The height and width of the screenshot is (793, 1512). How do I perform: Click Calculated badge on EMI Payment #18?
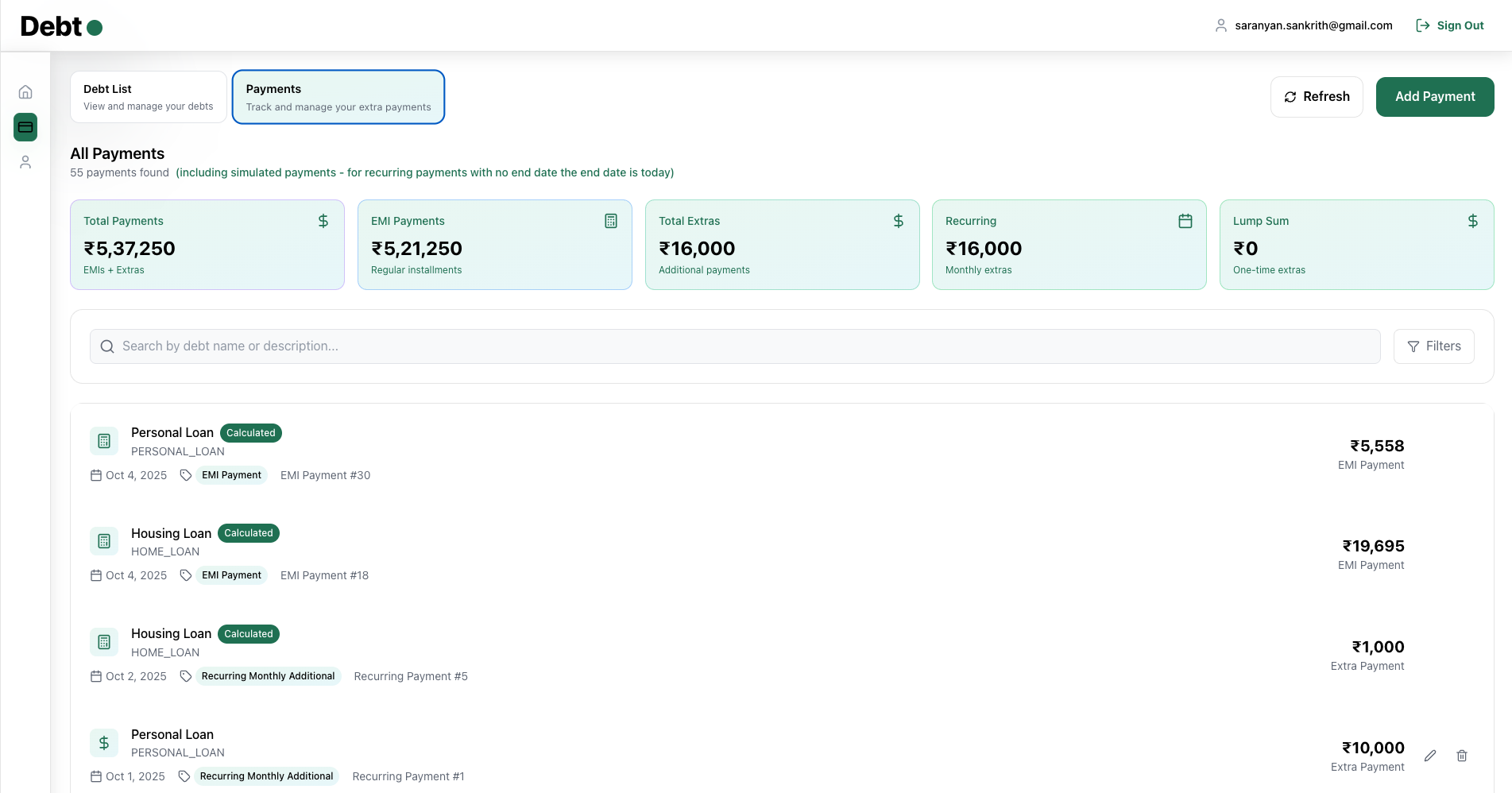coord(249,533)
